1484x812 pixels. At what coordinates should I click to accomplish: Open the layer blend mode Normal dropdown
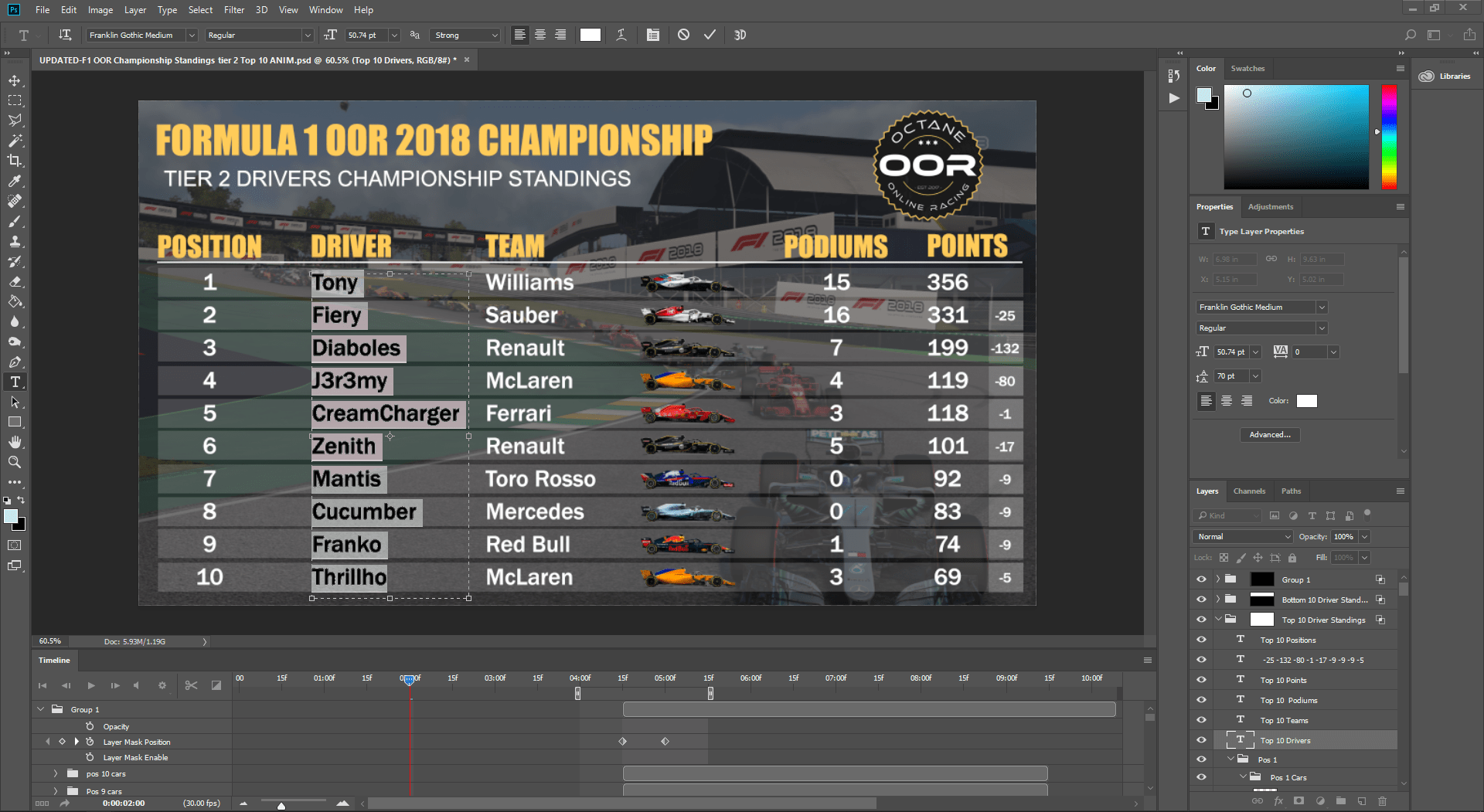tap(1241, 536)
